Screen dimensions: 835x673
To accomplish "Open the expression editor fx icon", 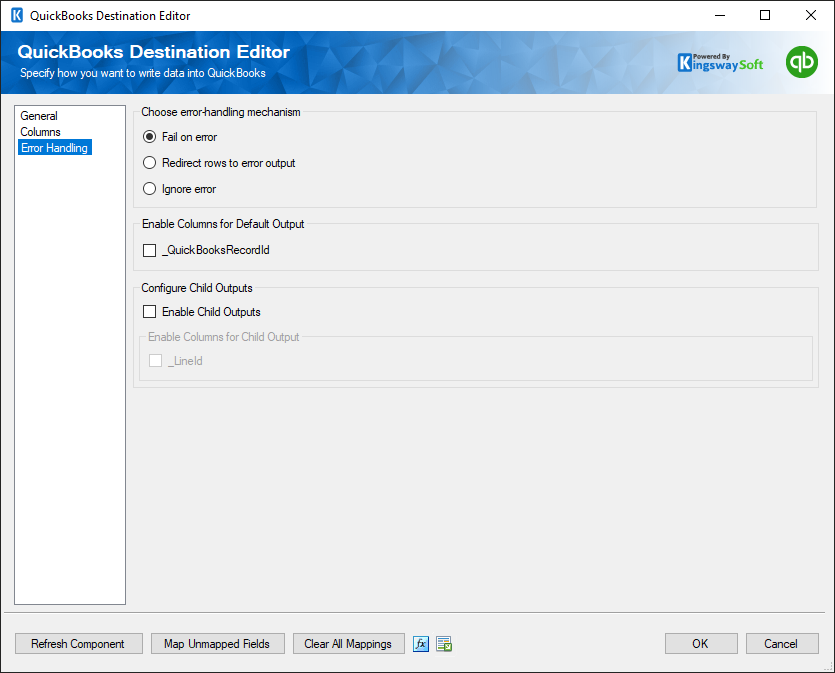I will [x=421, y=644].
